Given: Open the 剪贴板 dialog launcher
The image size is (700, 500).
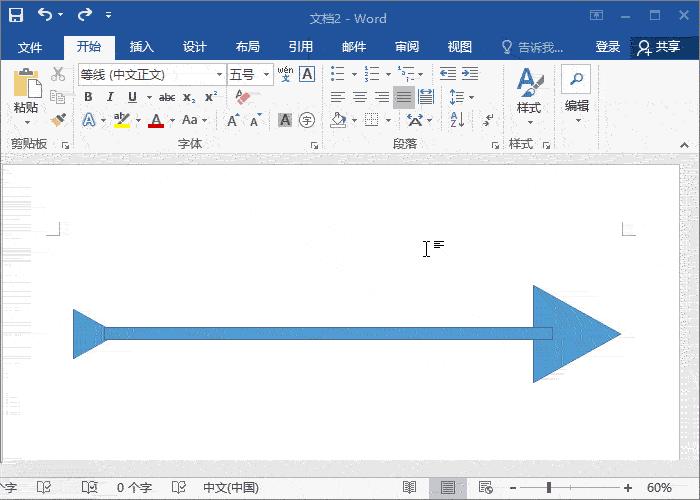Looking at the screenshot, I should click(x=66, y=145).
